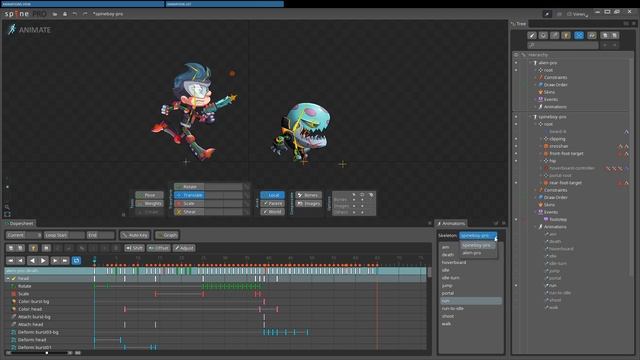The height and width of the screenshot is (360, 640).
Task: Toggle the visibility dot for spineboy-pro skeleton
Action: point(516,117)
